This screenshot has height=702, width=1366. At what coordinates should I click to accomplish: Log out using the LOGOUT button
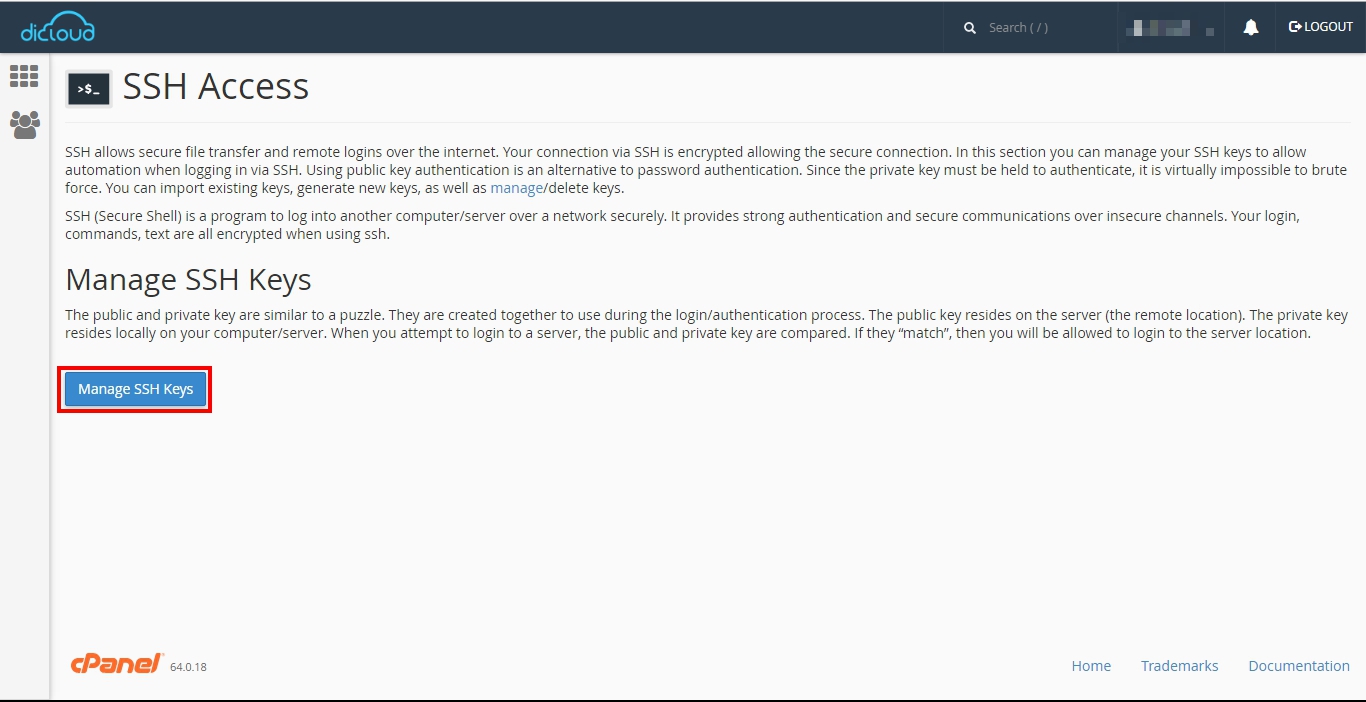click(x=1320, y=27)
